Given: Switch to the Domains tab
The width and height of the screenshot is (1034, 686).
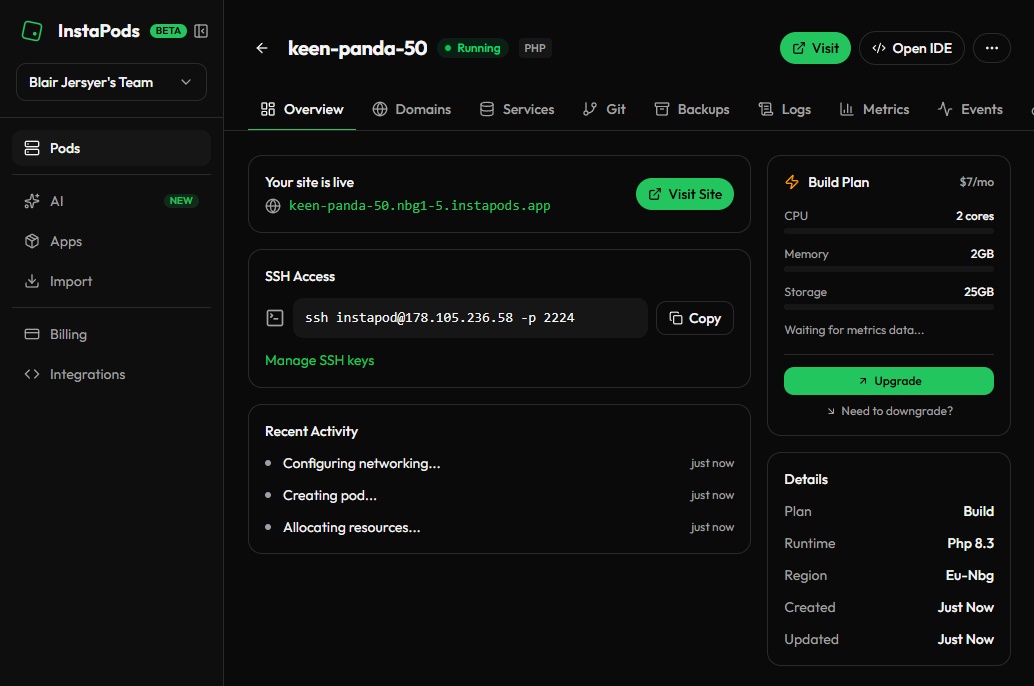Looking at the screenshot, I should click(x=411, y=109).
